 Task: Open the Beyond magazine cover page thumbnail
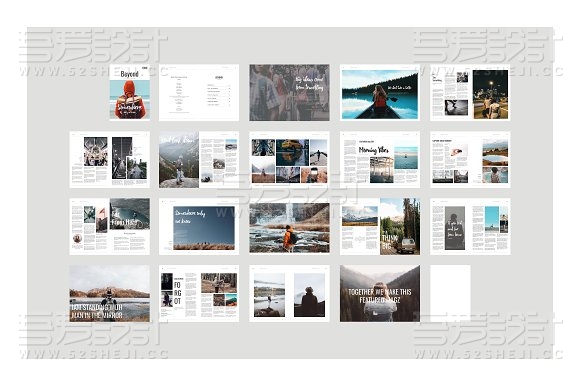pyautogui.click(x=130, y=92)
